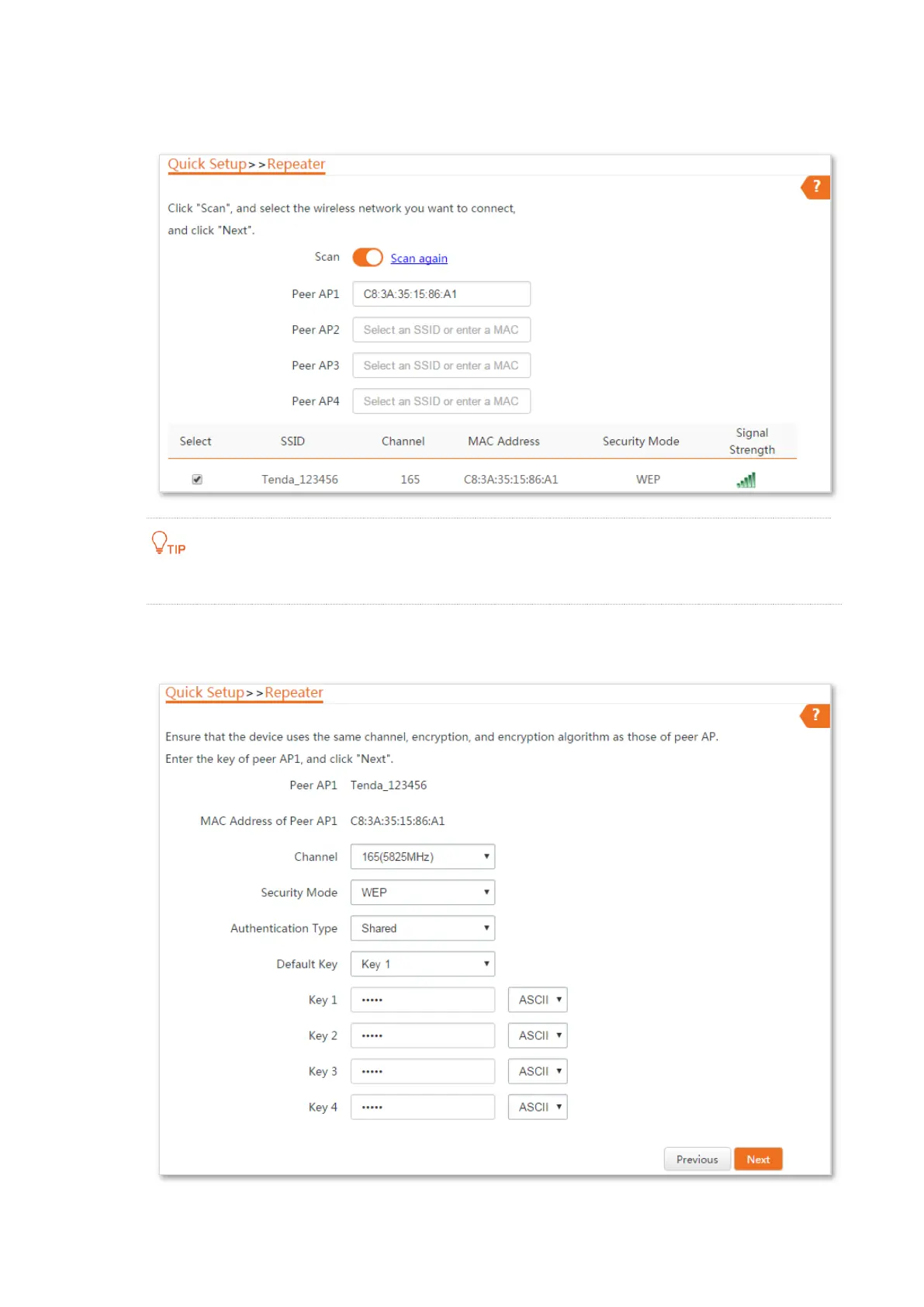Click the Security Mode column header
This screenshot has height=1307, width=924.
pos(641,442)
